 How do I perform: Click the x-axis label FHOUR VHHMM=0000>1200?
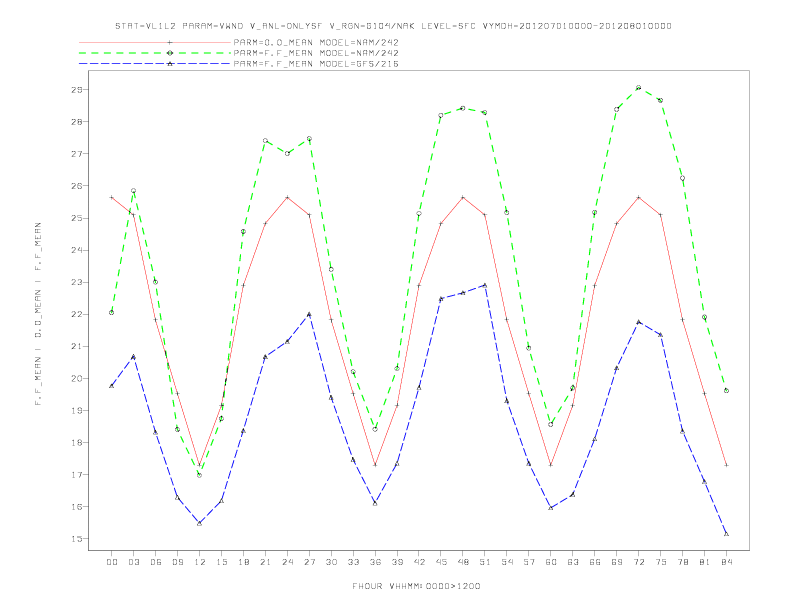pyautogui.click(x=417, y=586)
